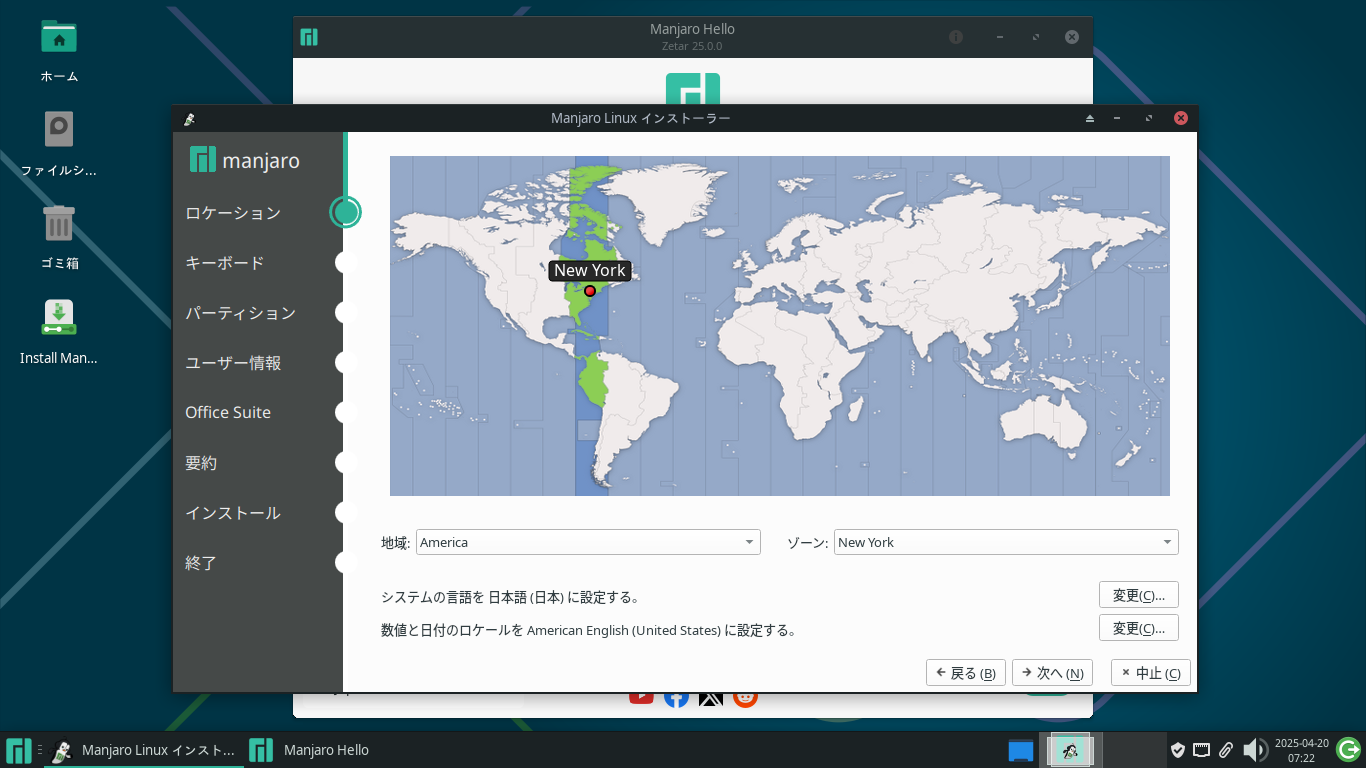Open the security shield tray icon
Viewport: 1366px width, 768px height.
click(x=1178, y=750)
